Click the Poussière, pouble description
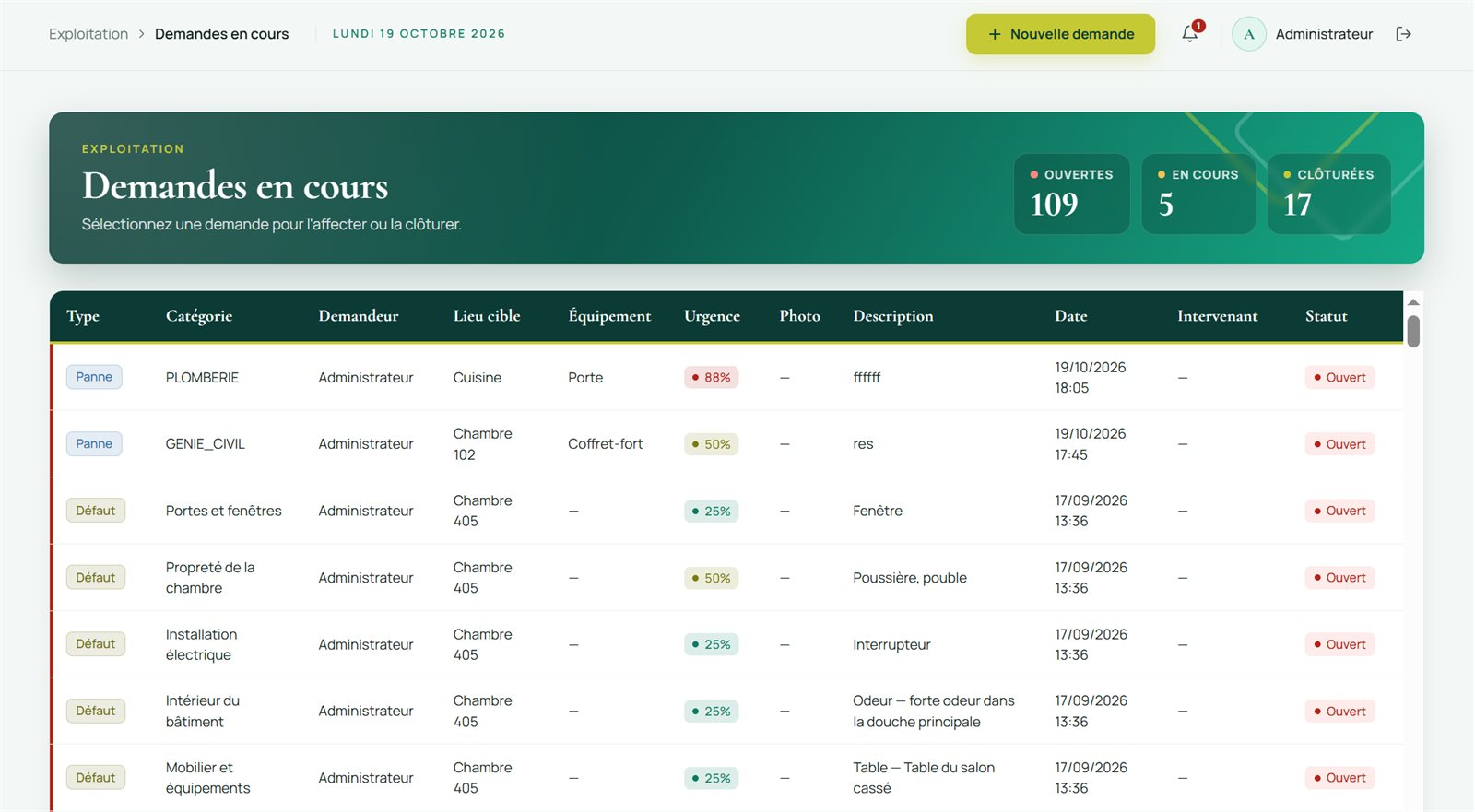Screen dimensions: 1475x812 [910, 578]
